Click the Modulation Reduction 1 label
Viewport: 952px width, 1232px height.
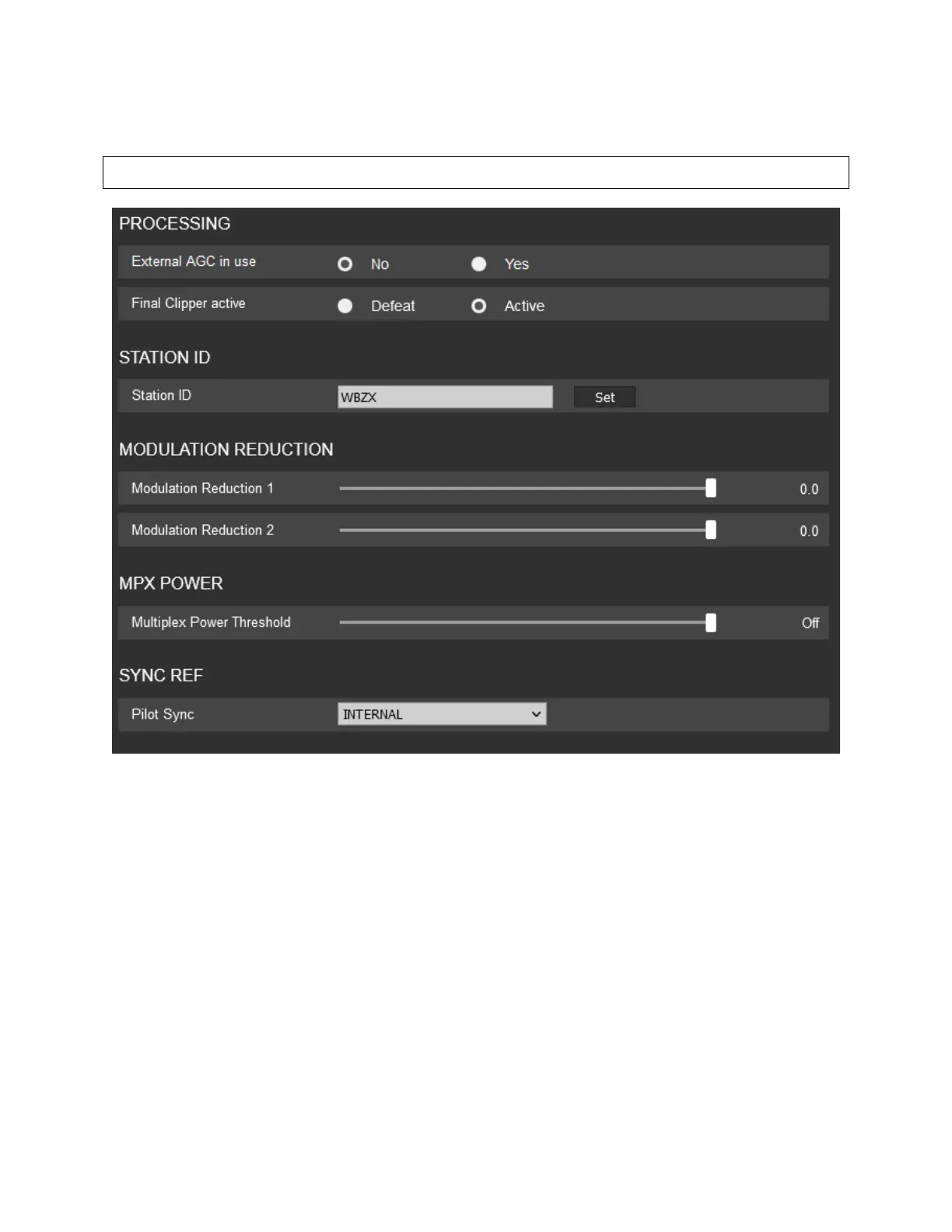point(202,488)
